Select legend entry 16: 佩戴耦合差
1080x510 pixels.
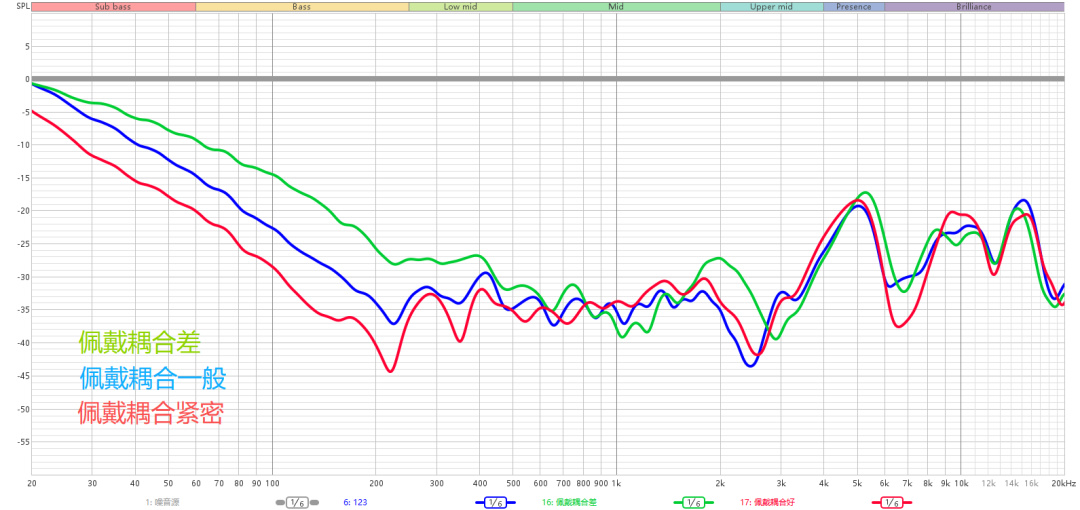pos(568,503)
